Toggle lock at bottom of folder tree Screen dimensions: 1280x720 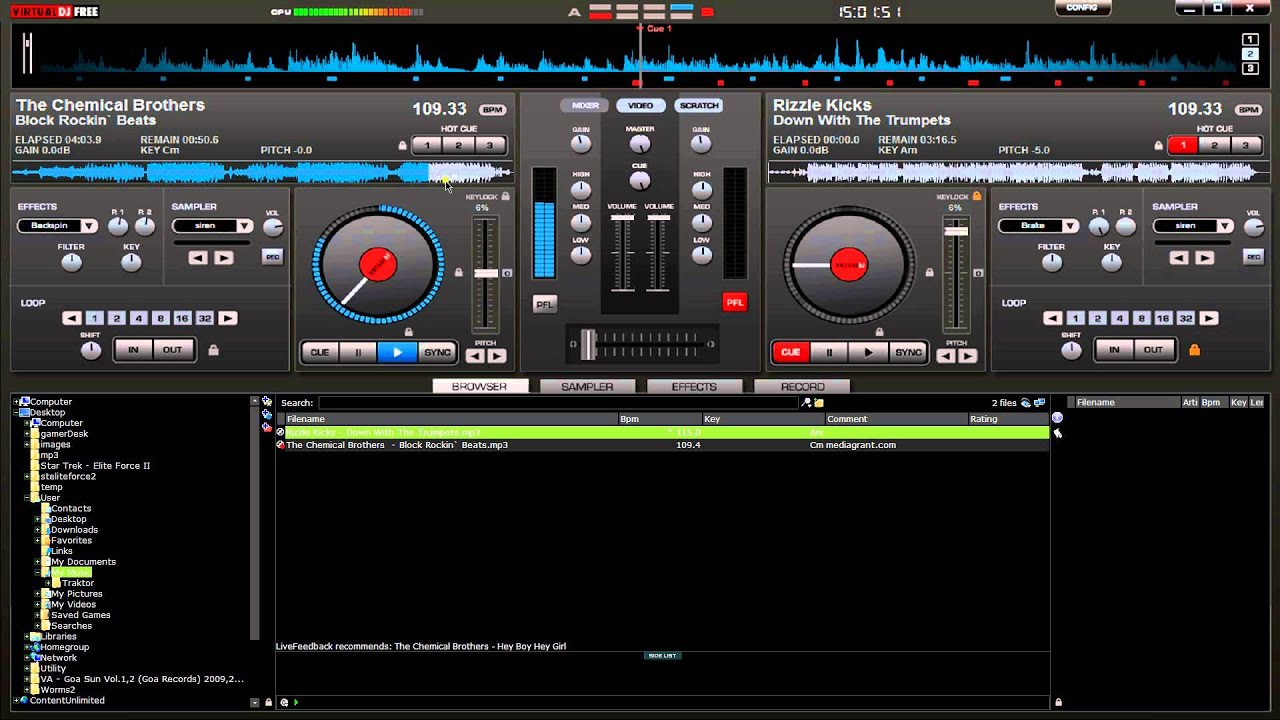click(268, 703)
